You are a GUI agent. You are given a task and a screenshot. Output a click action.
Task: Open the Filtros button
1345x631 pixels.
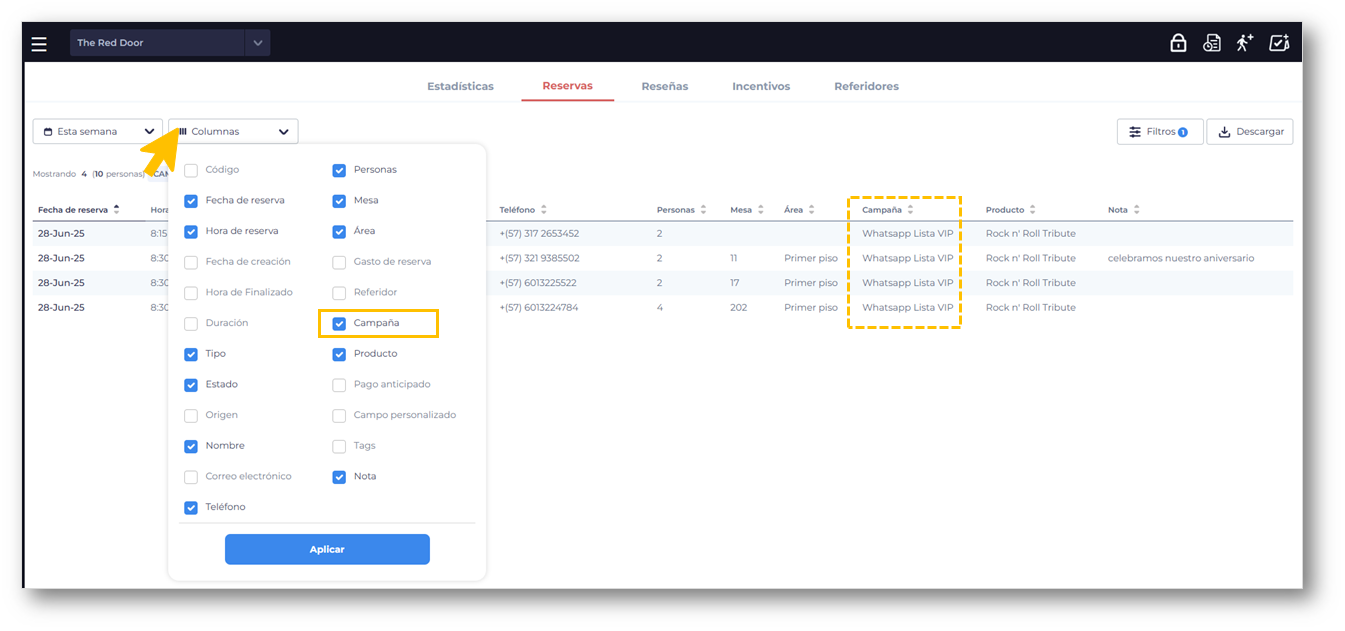point(1160,132)
